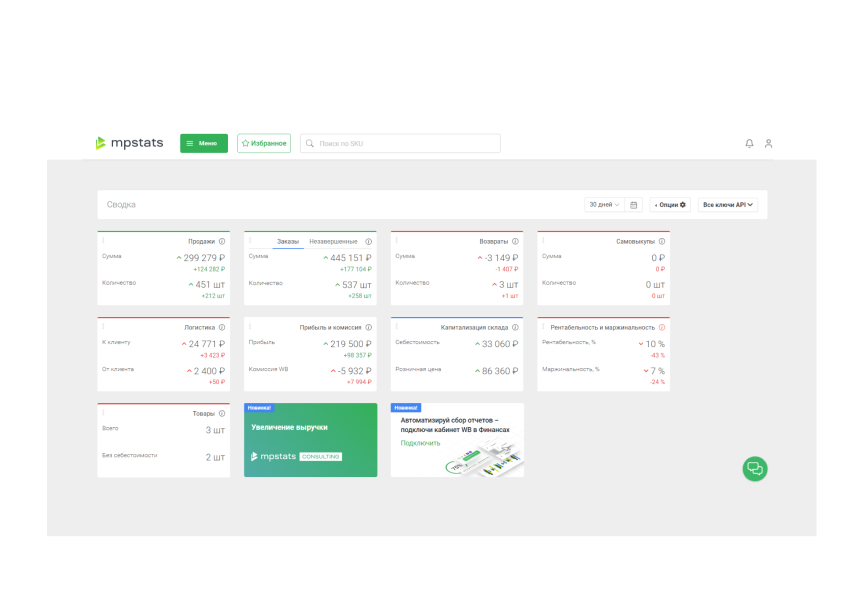The height and width of the screenshot is (600, 864).
Task: Click info icon next to Продажи
Action: tap(222, 241)
